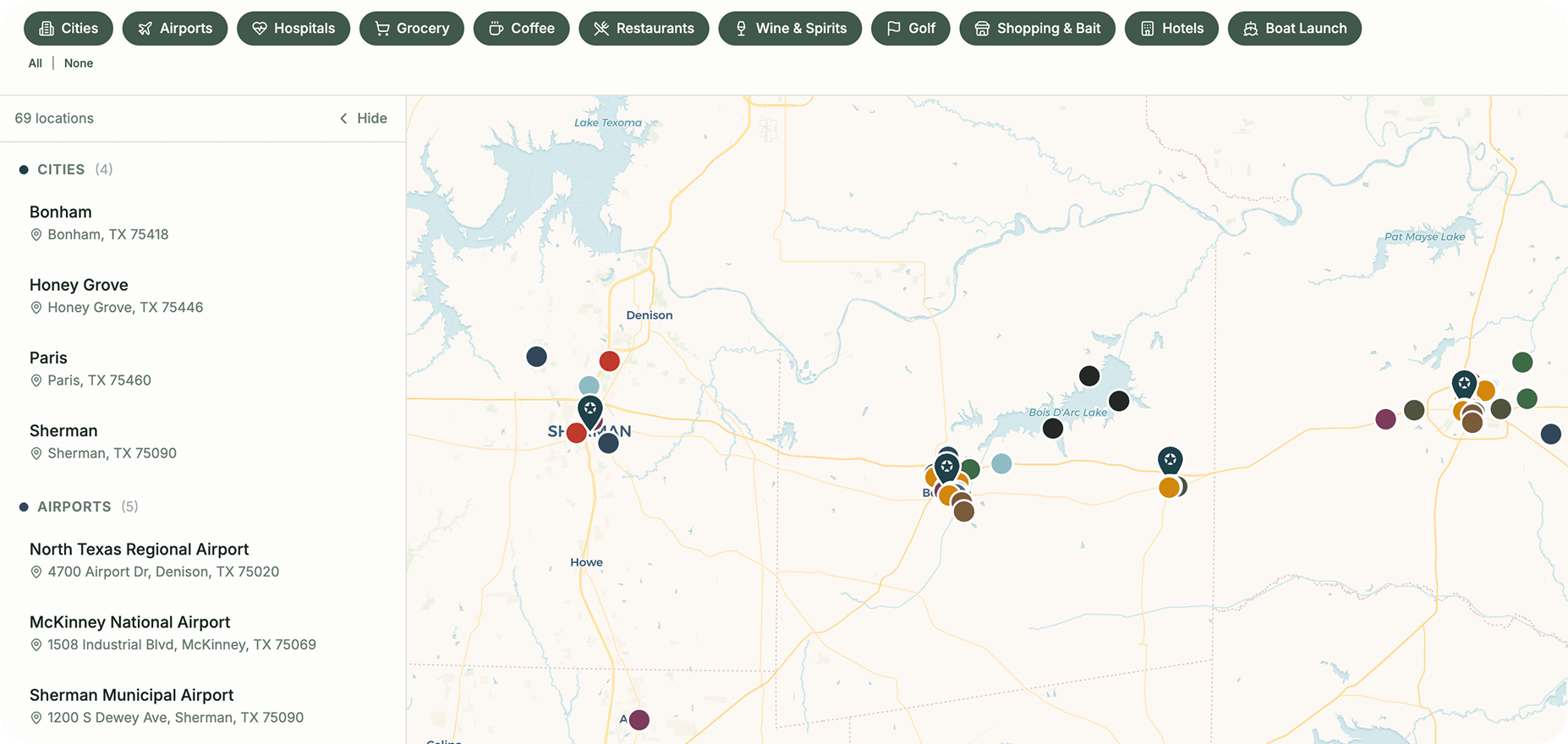The image size is (1568, 744).
Task: Click the green marker beside Bonham pin
Action: (x=971, y=468)
